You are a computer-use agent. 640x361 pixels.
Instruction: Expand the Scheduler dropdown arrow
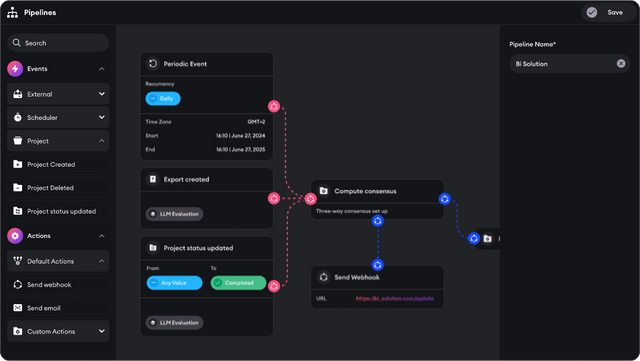coord(102,117)
